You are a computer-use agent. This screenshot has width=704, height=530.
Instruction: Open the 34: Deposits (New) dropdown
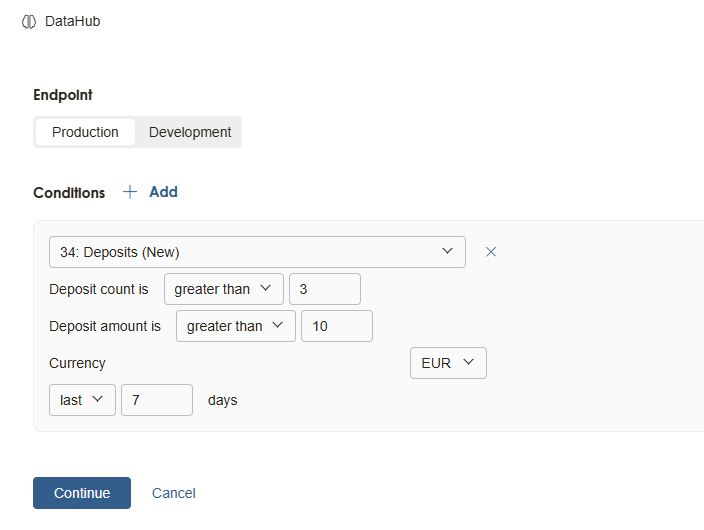click(x=257, y=252)
